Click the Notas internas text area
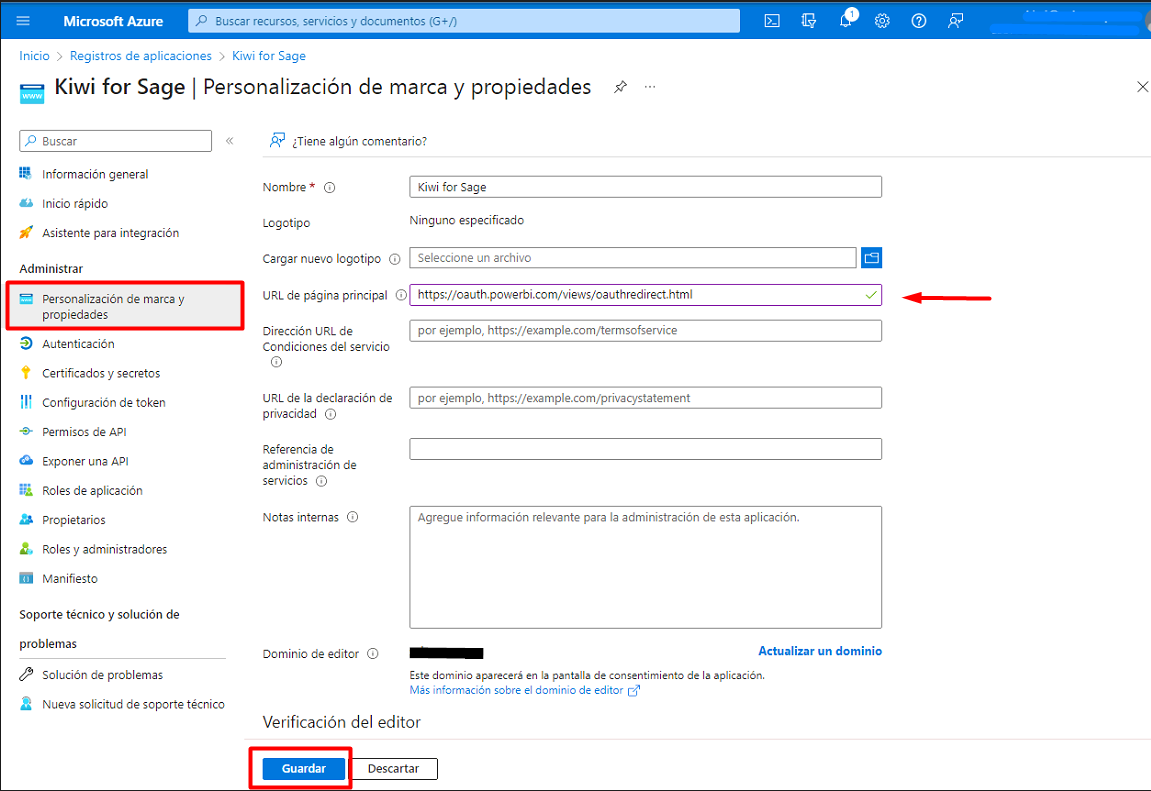Viewport: 1151px width, 791px height. tap(645, 567)
